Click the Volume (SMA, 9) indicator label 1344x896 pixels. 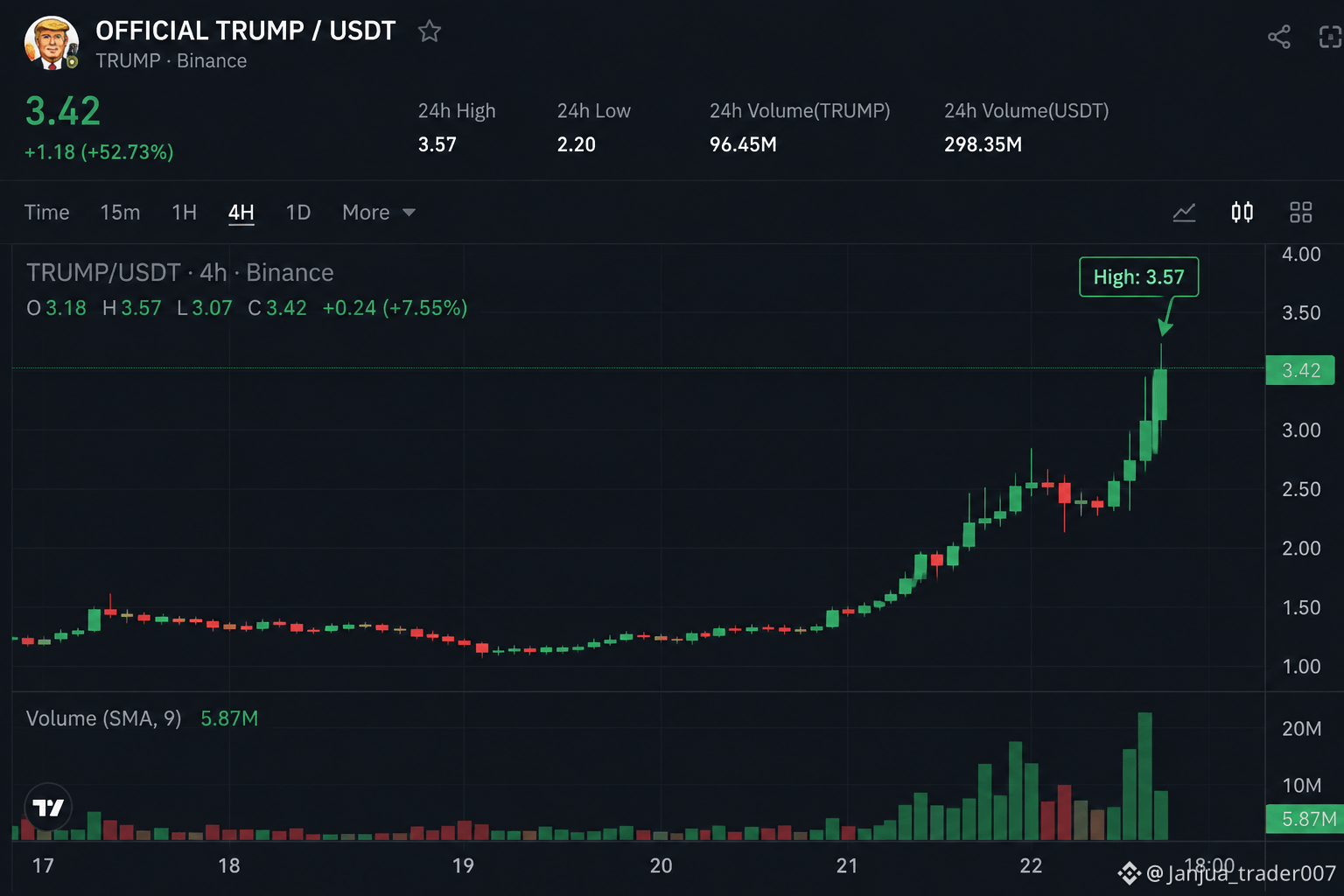(x=104, y=718)
